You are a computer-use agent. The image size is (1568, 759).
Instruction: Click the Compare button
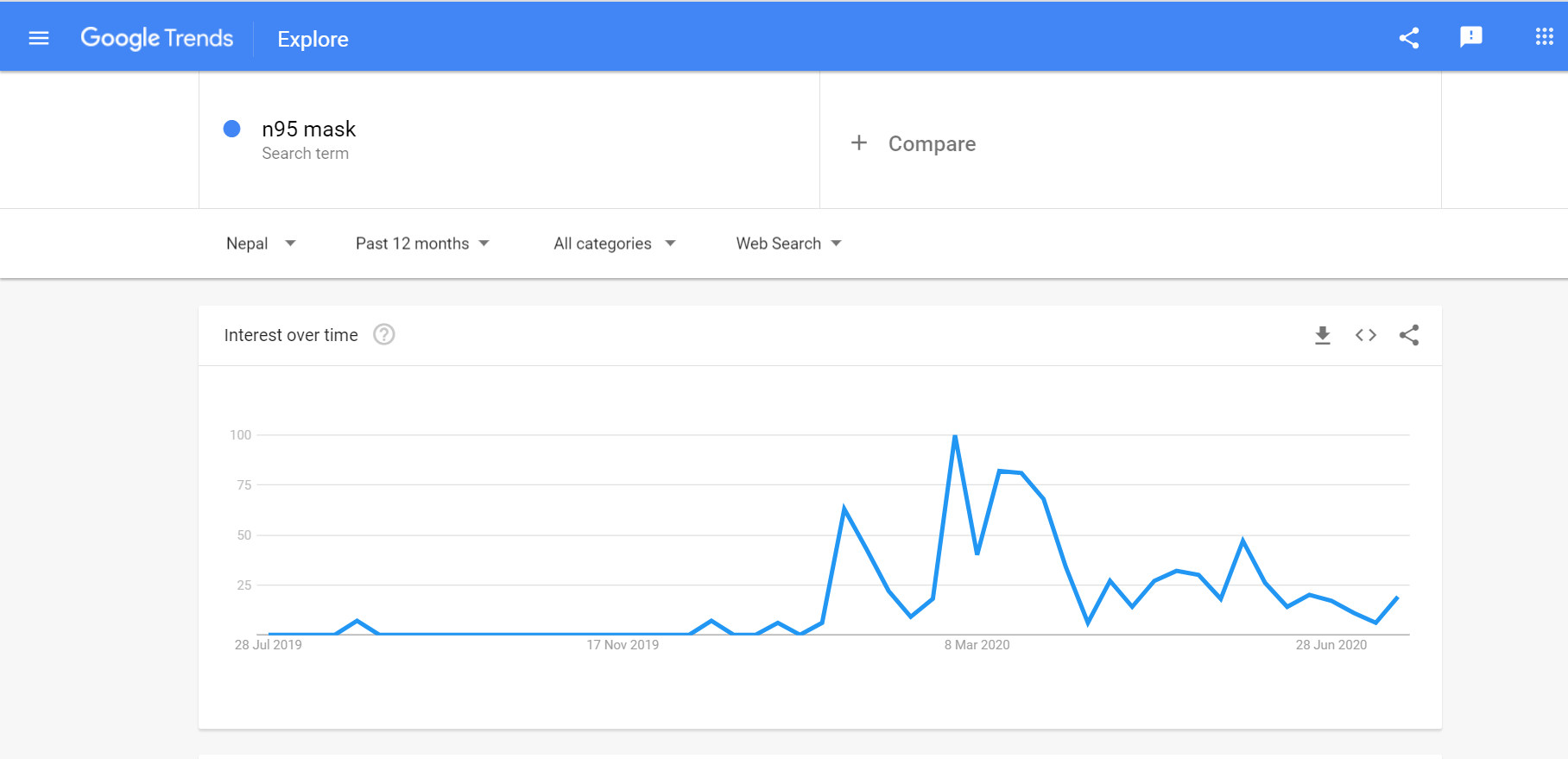(932, 144)
